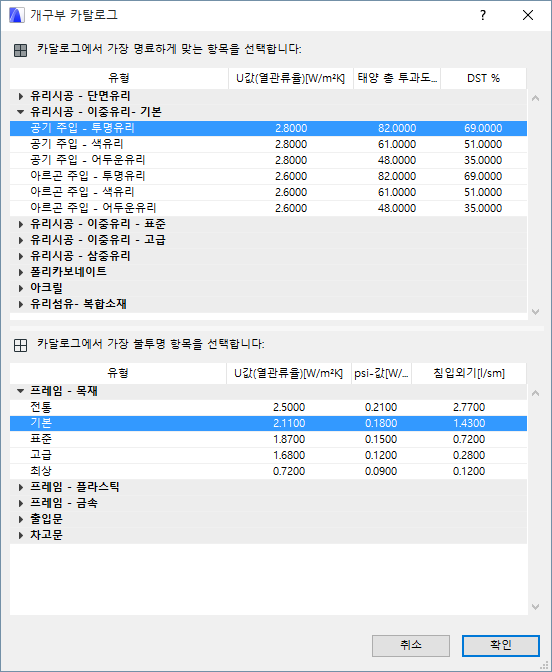Click 0.2800 infiltration value of 고급
The height and width of the screenshot is (672, 552).
pyautogui.click(x=469, y=455)
